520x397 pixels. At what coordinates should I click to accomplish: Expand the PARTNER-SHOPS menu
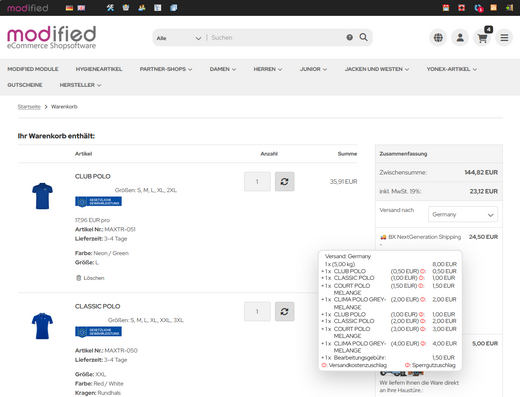(x=166, y=69)
